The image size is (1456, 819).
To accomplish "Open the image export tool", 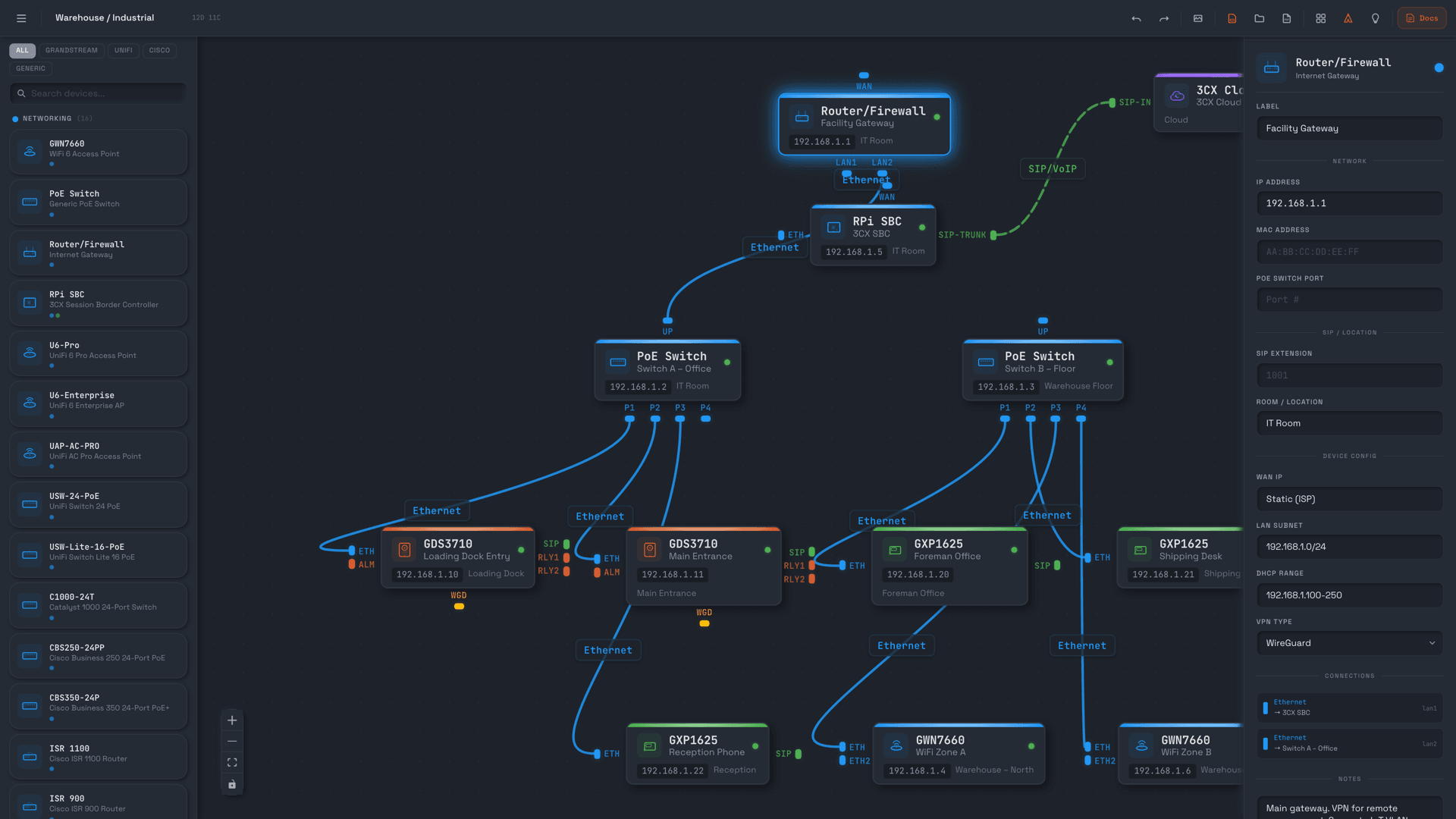I will point(1198,18).
